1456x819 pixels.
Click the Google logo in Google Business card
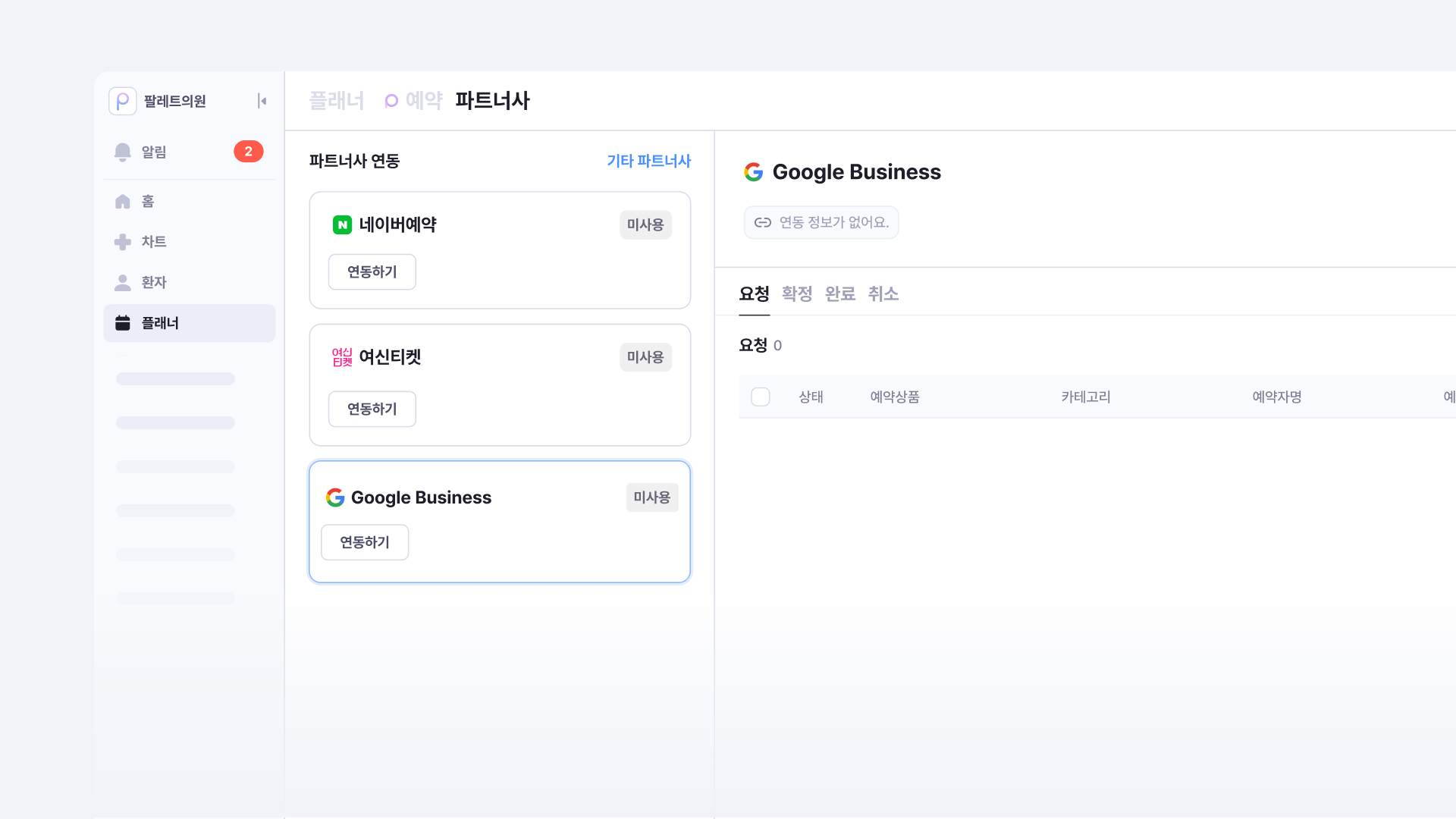point(335,497)
